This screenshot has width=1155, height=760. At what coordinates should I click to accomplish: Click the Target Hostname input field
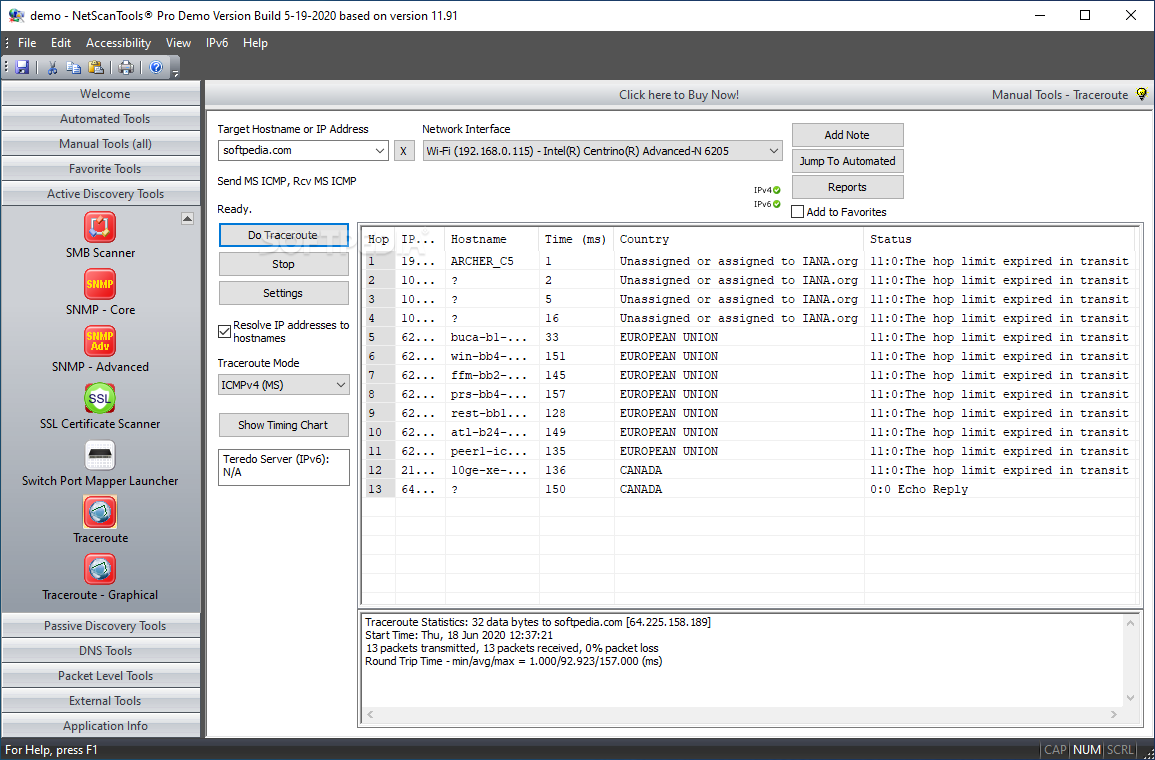click(x=296, y=151)
